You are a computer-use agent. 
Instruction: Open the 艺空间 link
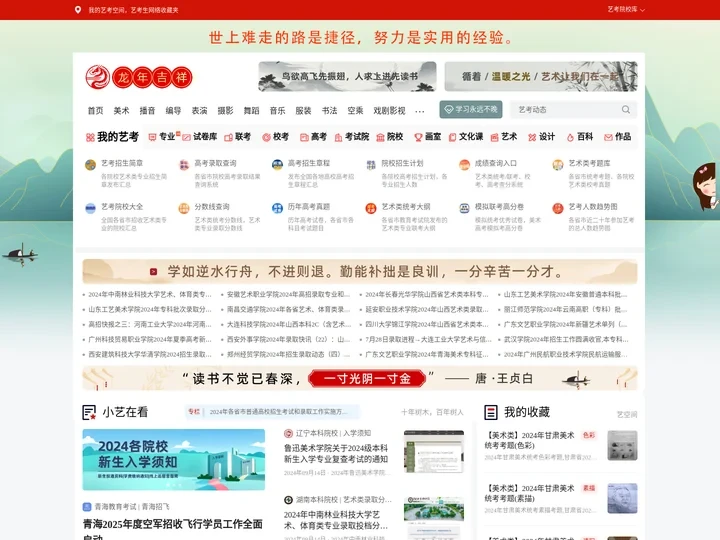click(627, 415)
